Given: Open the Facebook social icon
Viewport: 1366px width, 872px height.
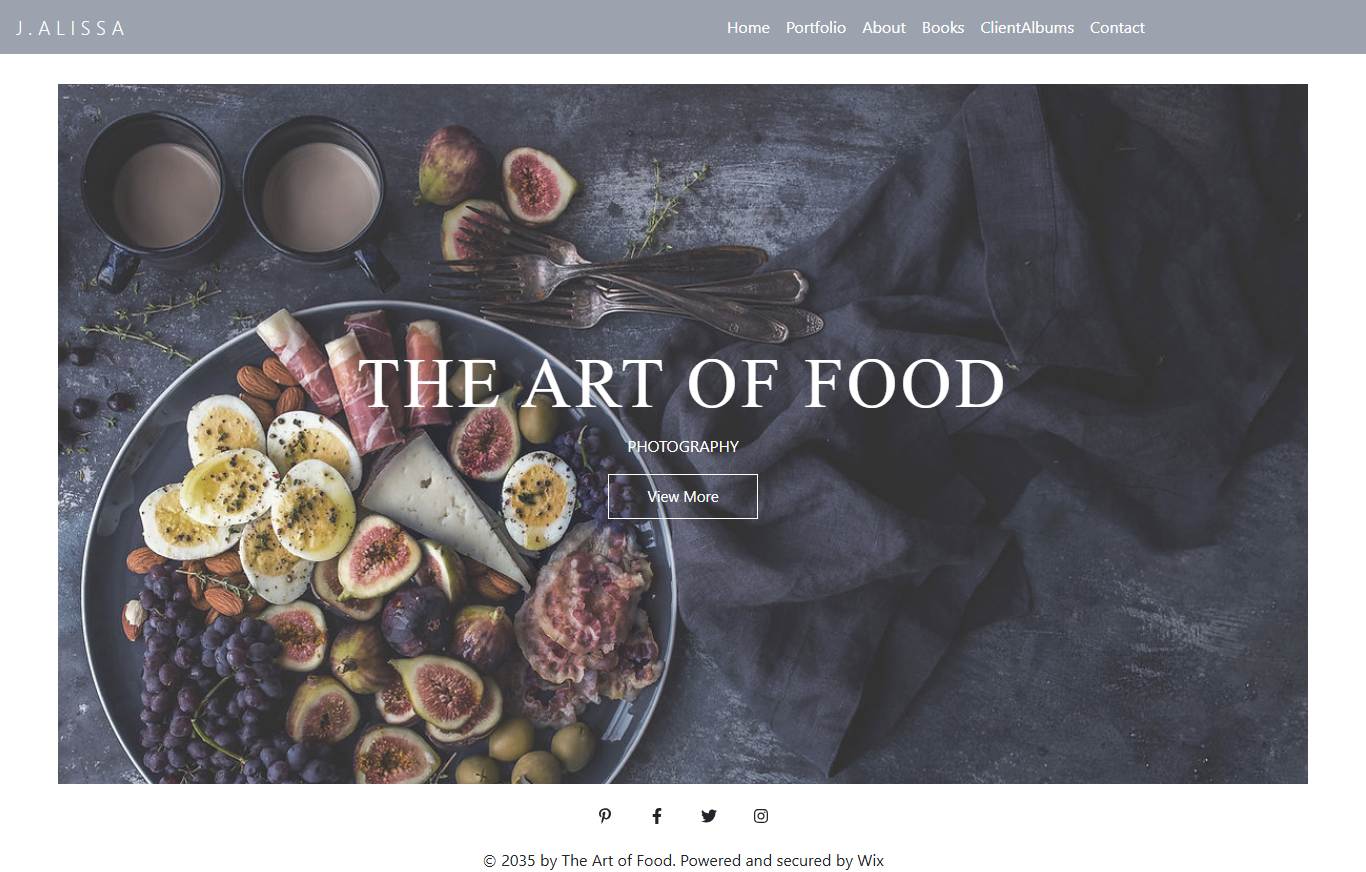Looking at the screenshot, I should 657,816.
